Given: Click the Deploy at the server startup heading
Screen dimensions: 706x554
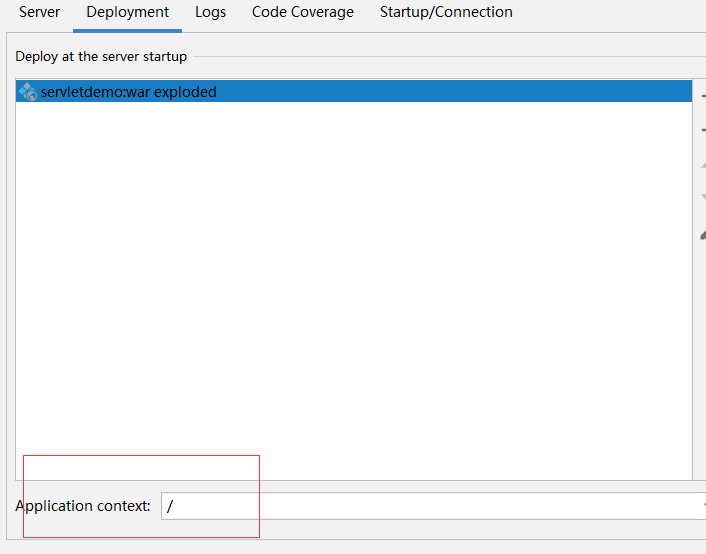Looking at the screenshot, I should click(x=101, y=57).
